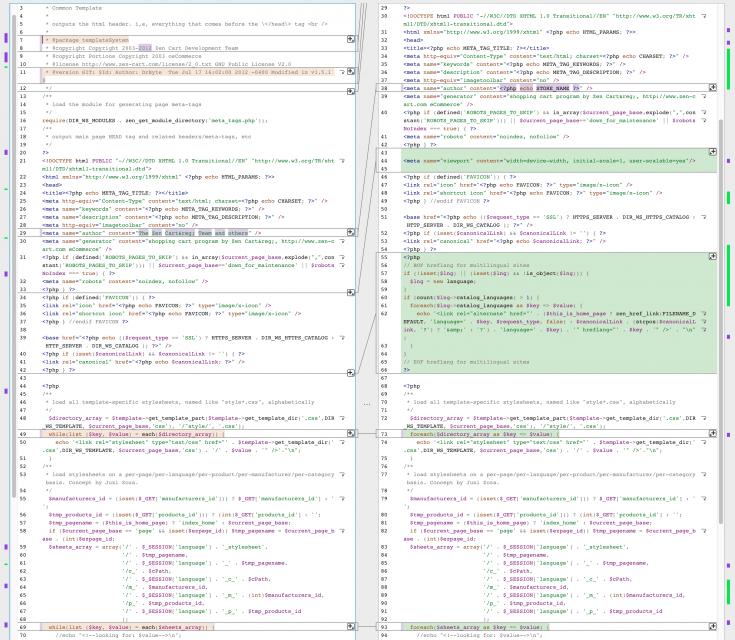The width and height of the screenshot is (735, 640).
Task: Click merge icon on right foreach line 73
Action: click(712, 434)
